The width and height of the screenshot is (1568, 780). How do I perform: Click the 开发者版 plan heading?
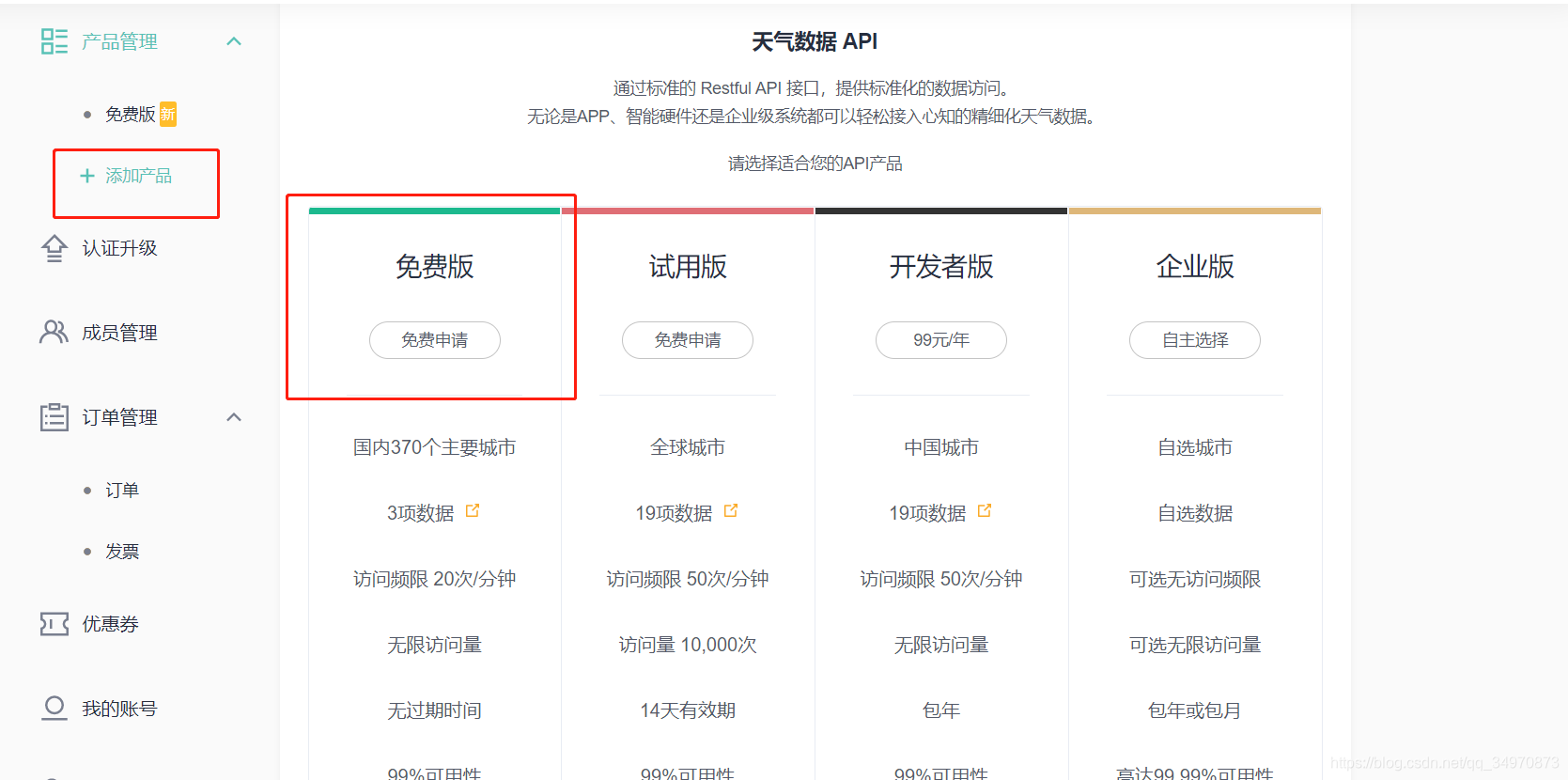point(941,267)
